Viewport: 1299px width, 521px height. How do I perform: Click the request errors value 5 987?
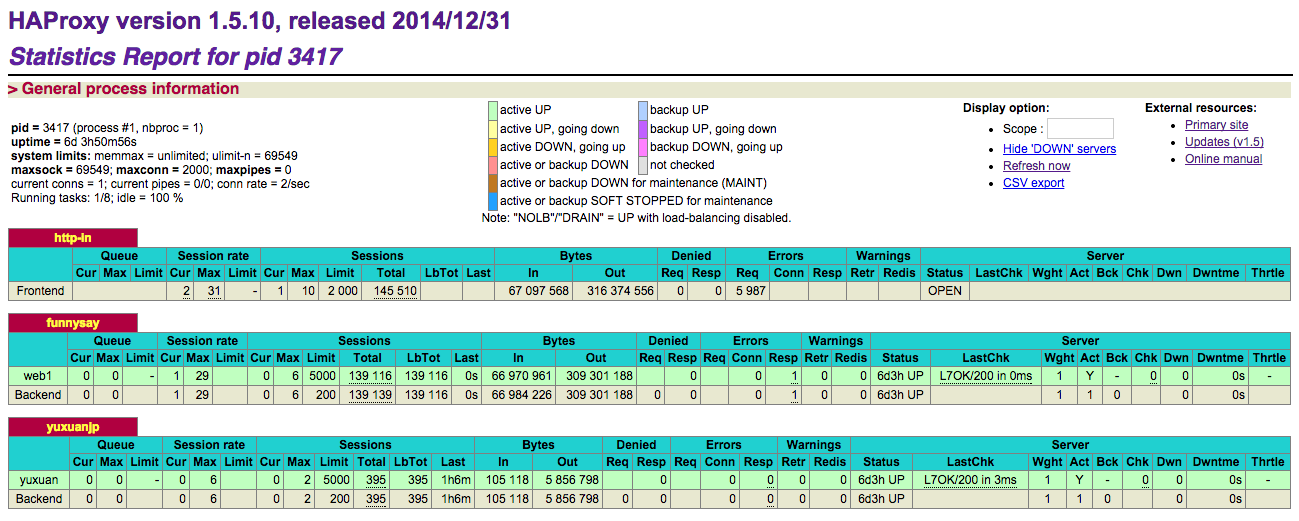(x=750, y=291)
